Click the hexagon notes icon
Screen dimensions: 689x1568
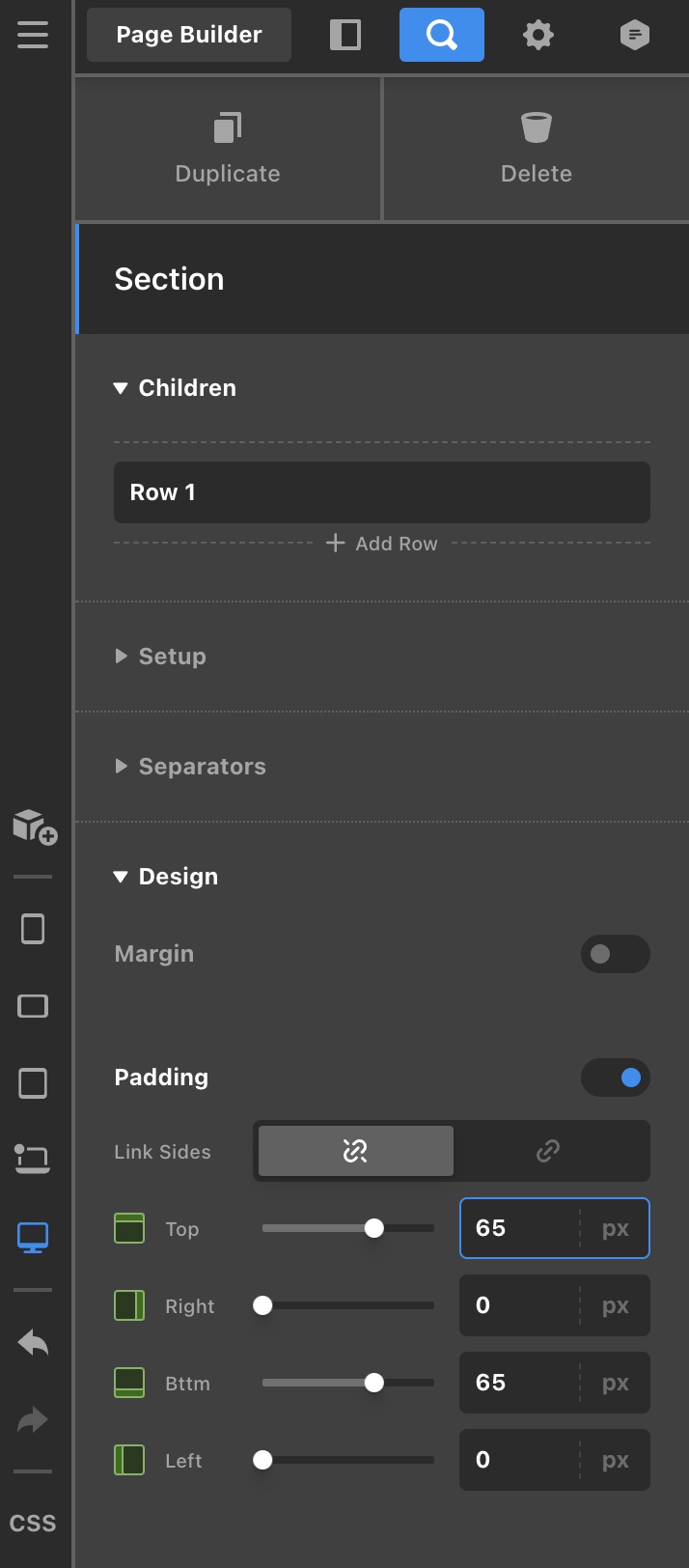[x=634, y=35]
